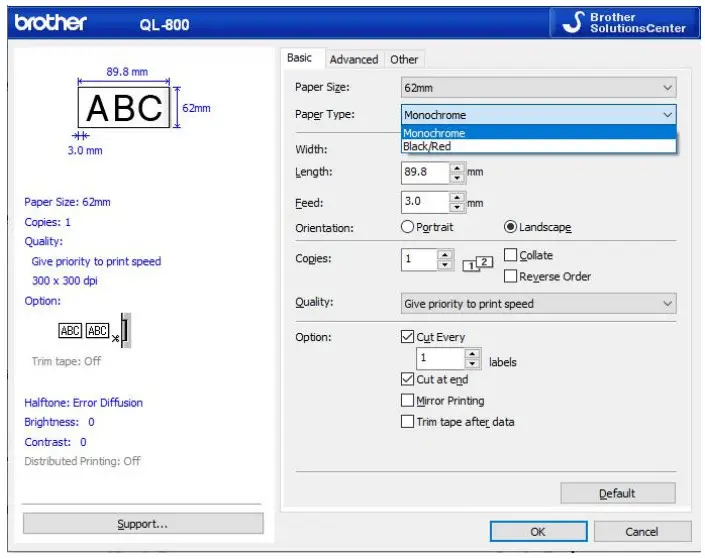Click the Length value field
Viewport: 705px width, 559px height.
(425, 172)
